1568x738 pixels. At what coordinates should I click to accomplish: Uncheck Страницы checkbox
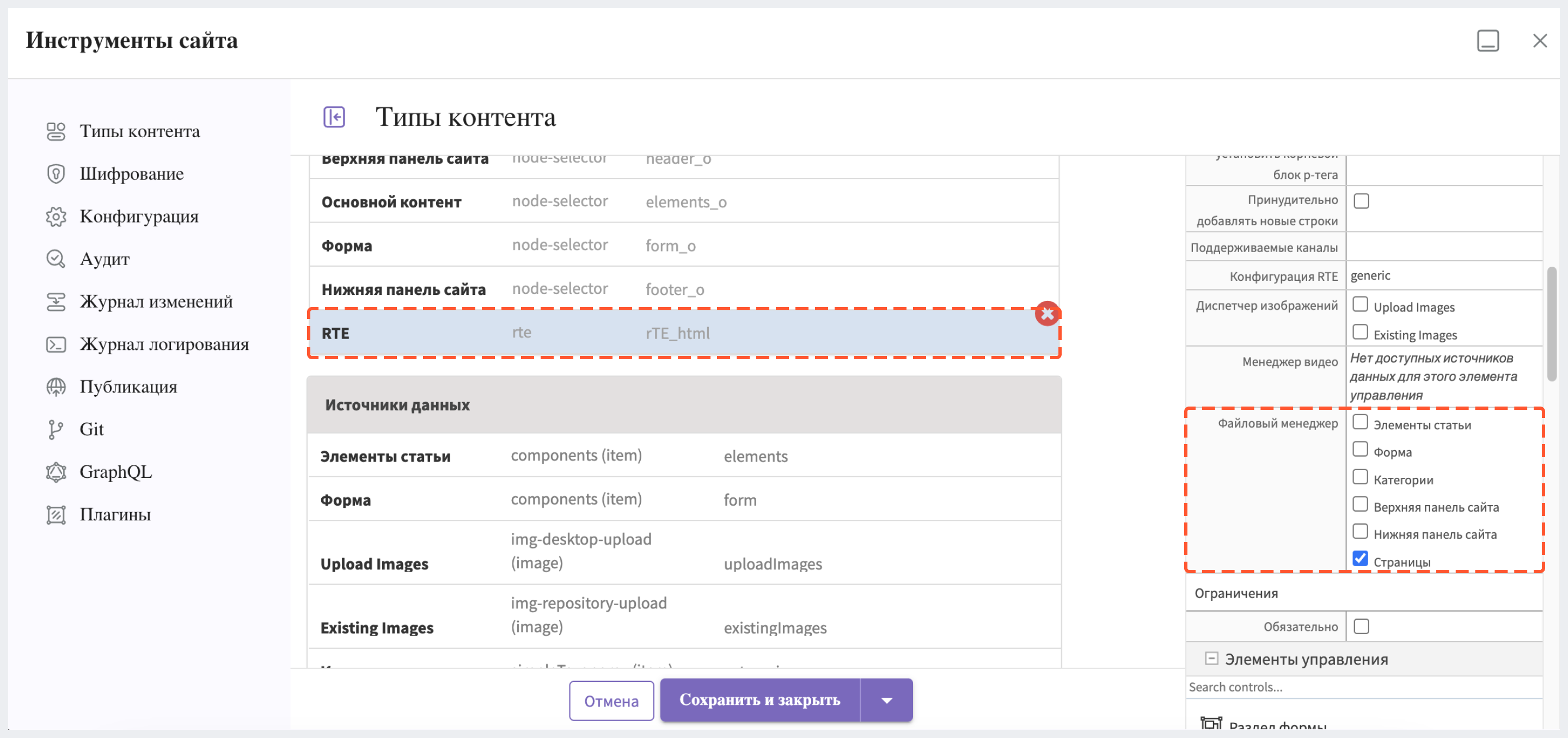(1360, 558)
